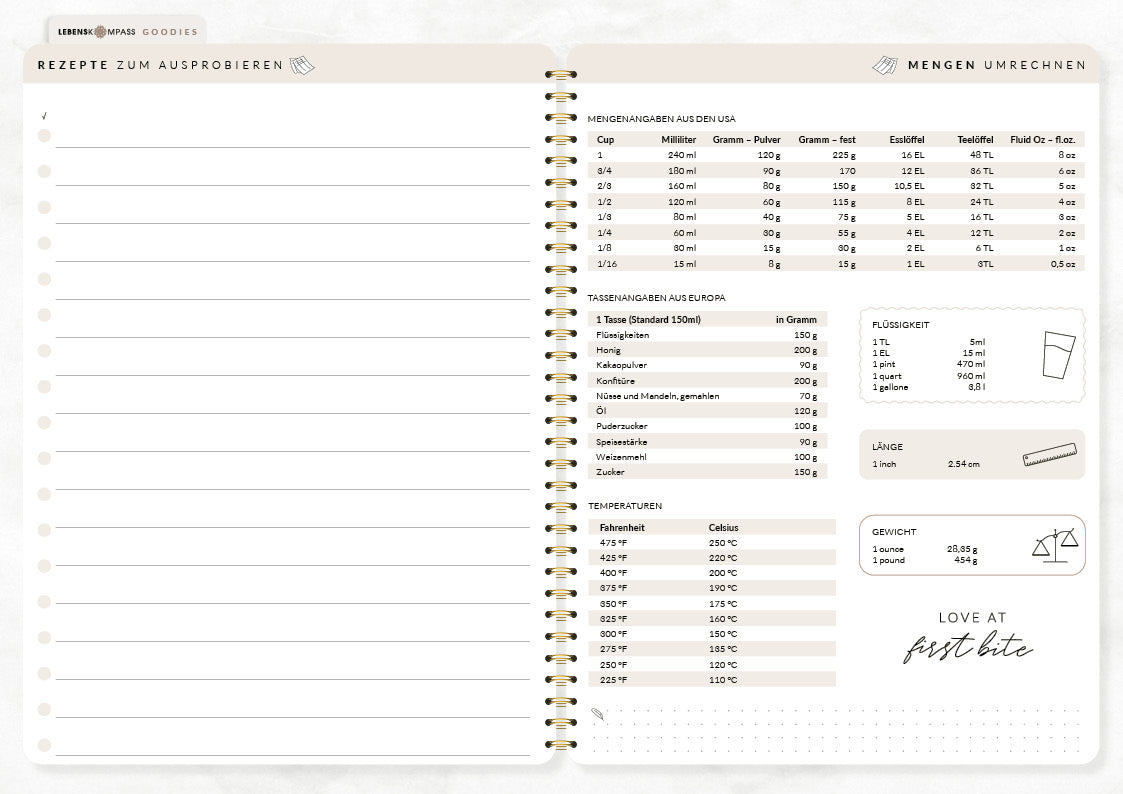This screenshot has height=794, width=1123.
Task: Select the 225 °F temperature cell
Action: click(x=613, y=680)
